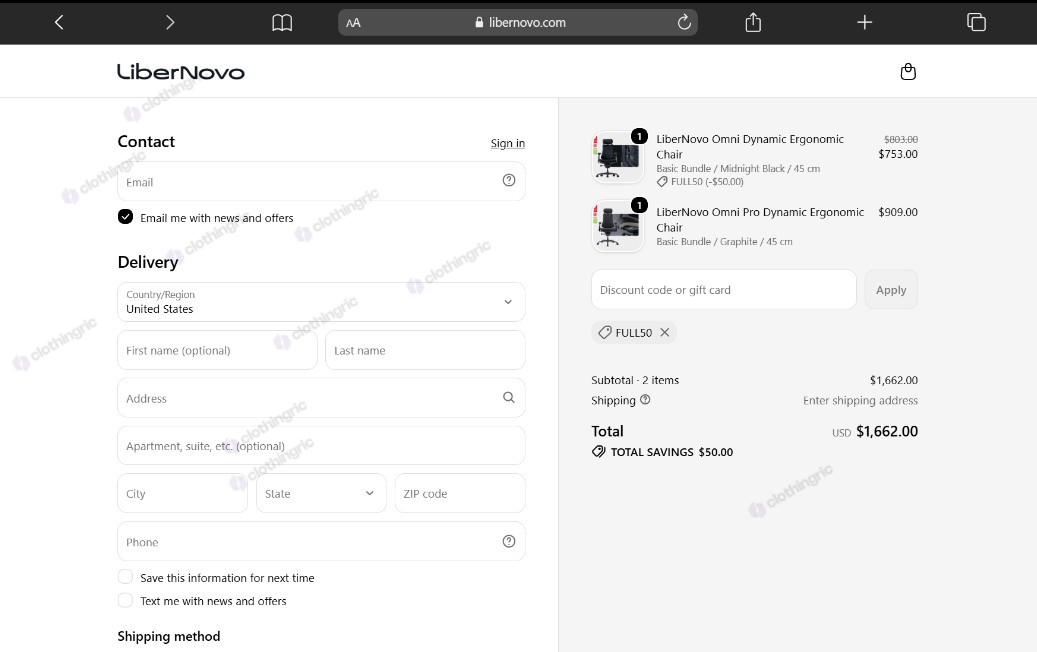Focus the Address field

tap(321, 398)
